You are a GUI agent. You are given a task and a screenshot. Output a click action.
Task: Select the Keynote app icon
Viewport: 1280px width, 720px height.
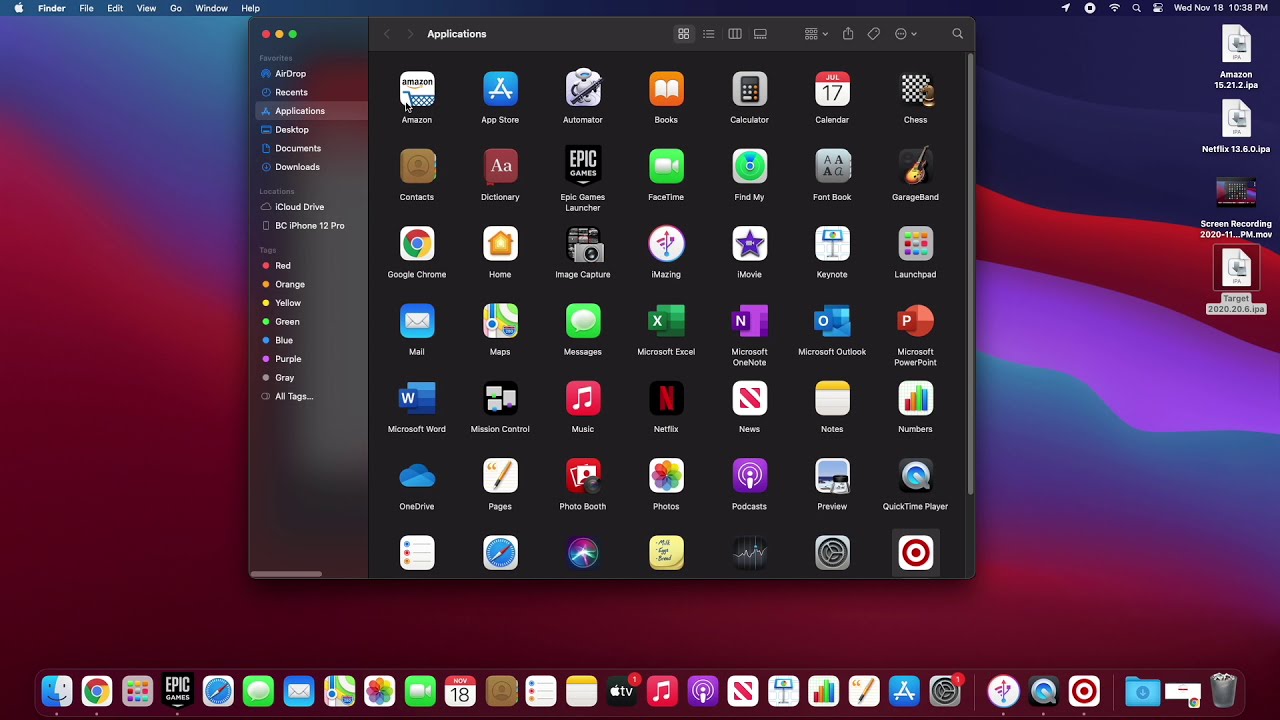click(832, 244)
